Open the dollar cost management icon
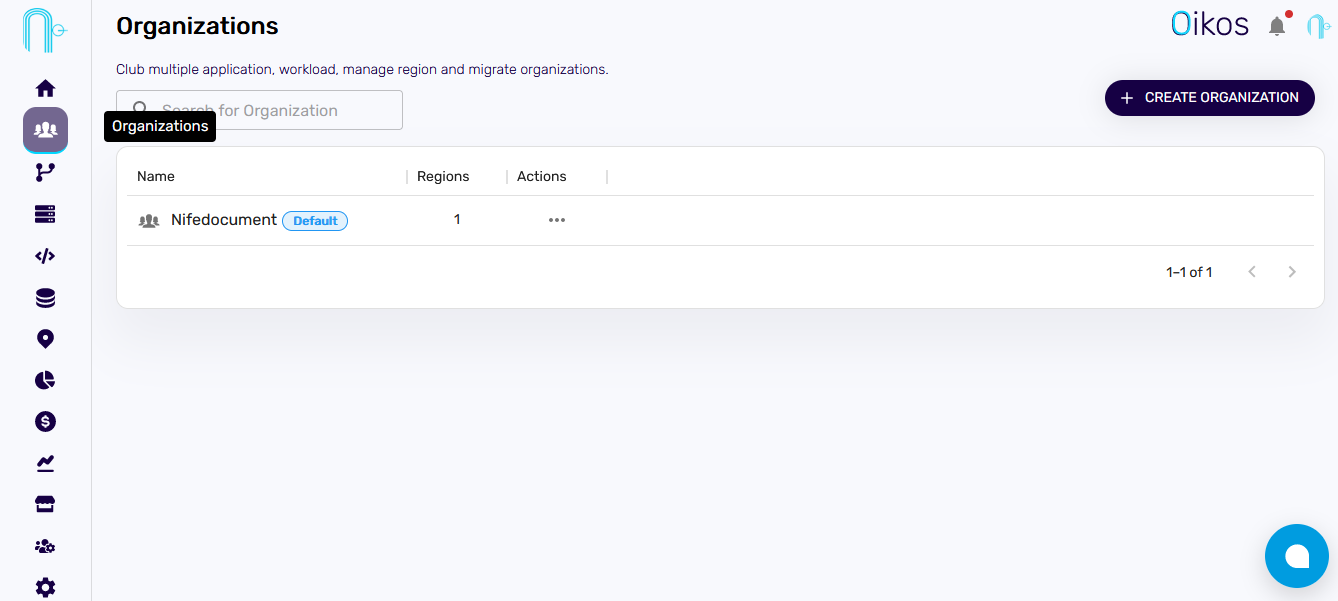1338x601 pixels. tap(45, 421)
